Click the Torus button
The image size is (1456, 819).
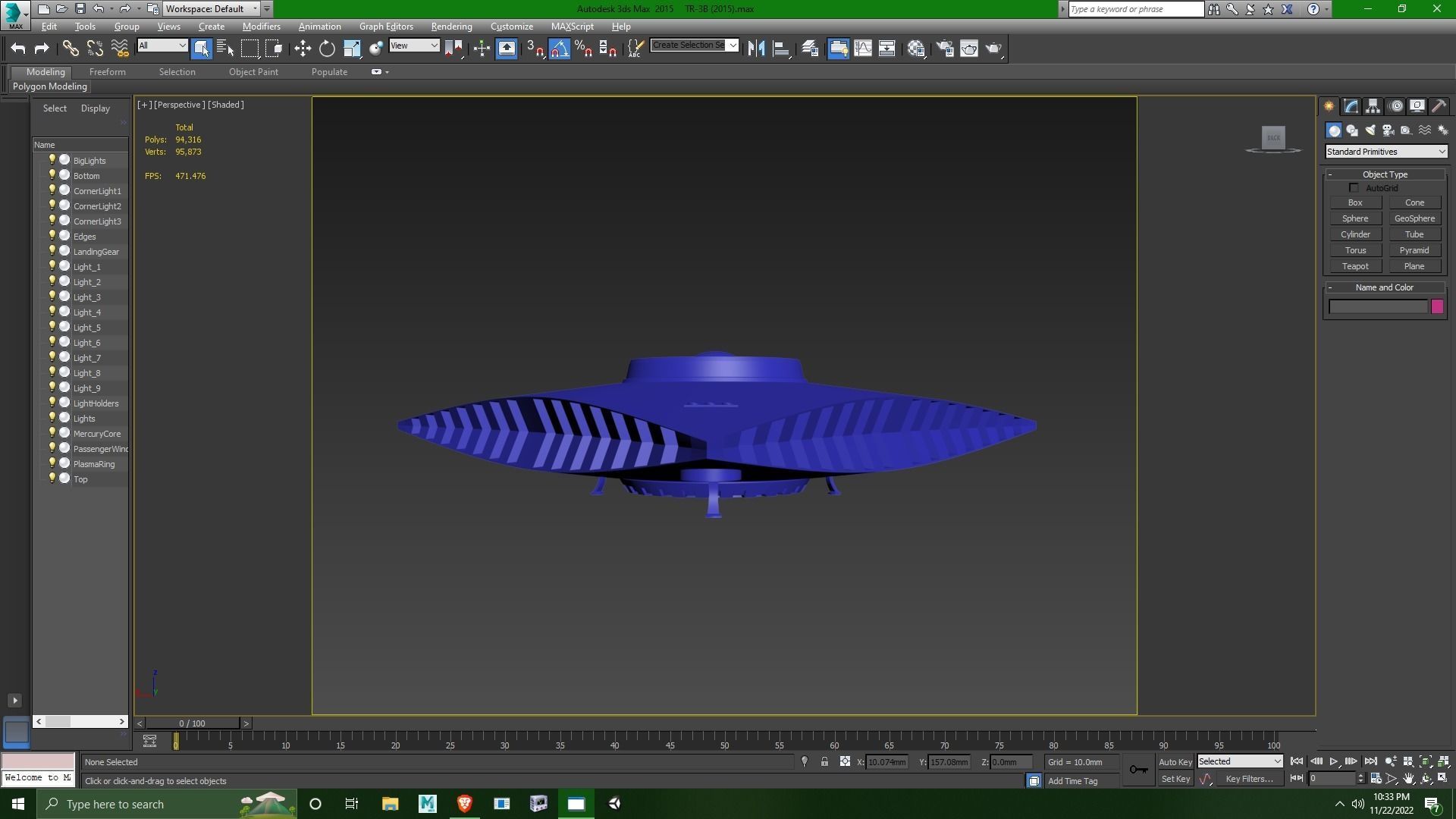1355,250
